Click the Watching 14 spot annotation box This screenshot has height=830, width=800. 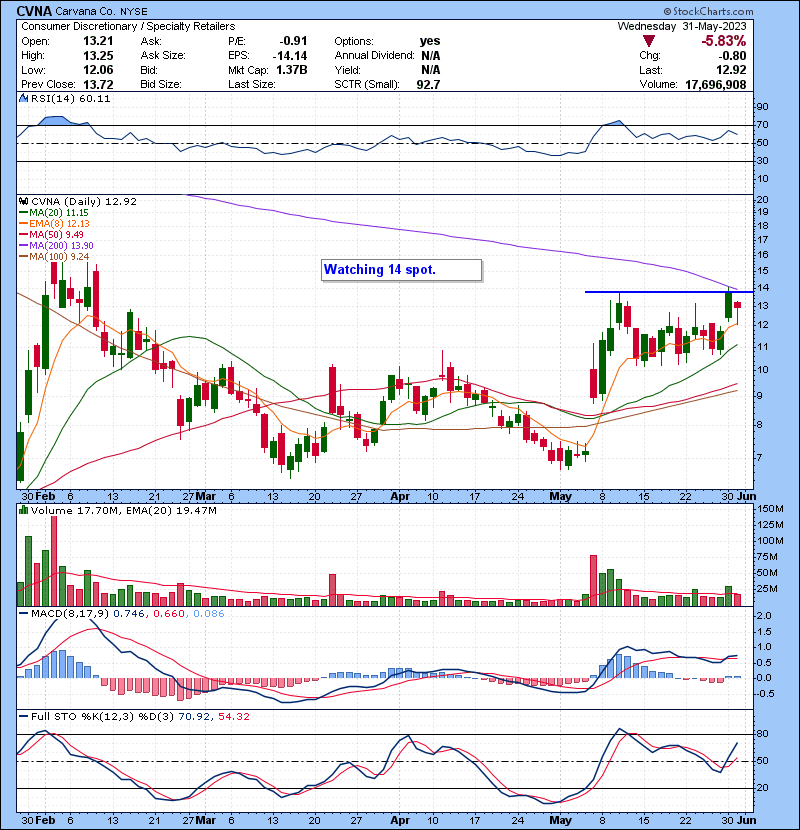[401, 269]
